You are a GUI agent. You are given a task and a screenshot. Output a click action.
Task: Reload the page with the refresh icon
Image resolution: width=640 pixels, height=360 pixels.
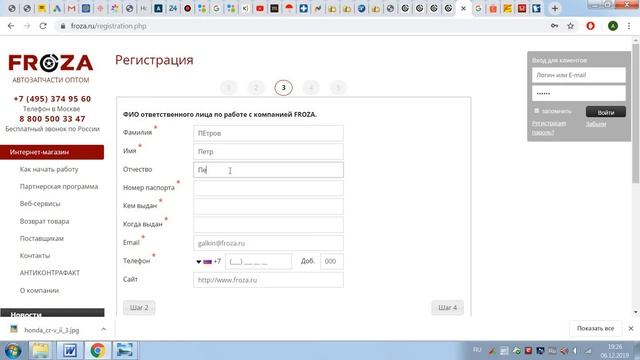point(43,26)
